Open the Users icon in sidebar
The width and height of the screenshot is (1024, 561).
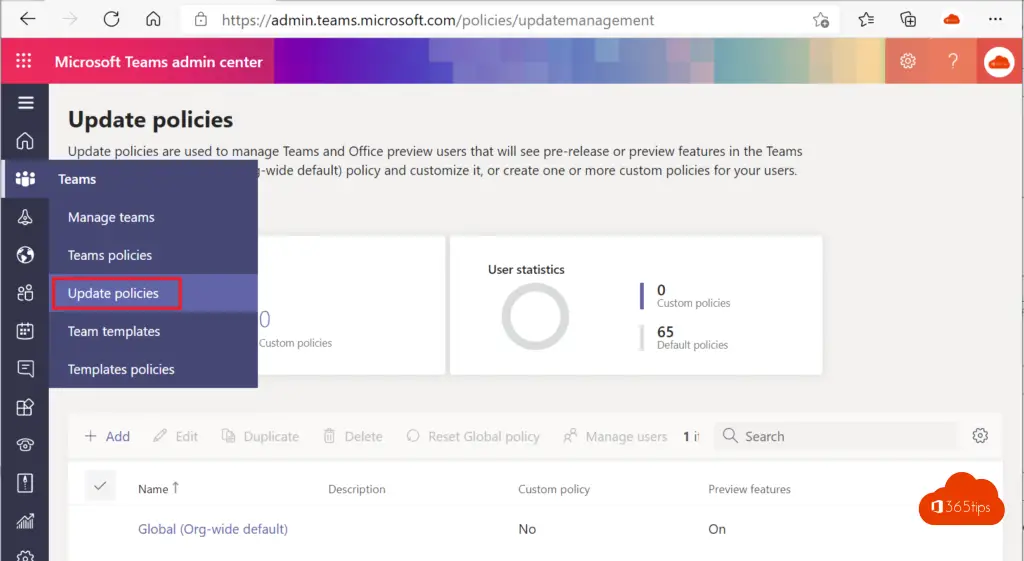(26, 293)
